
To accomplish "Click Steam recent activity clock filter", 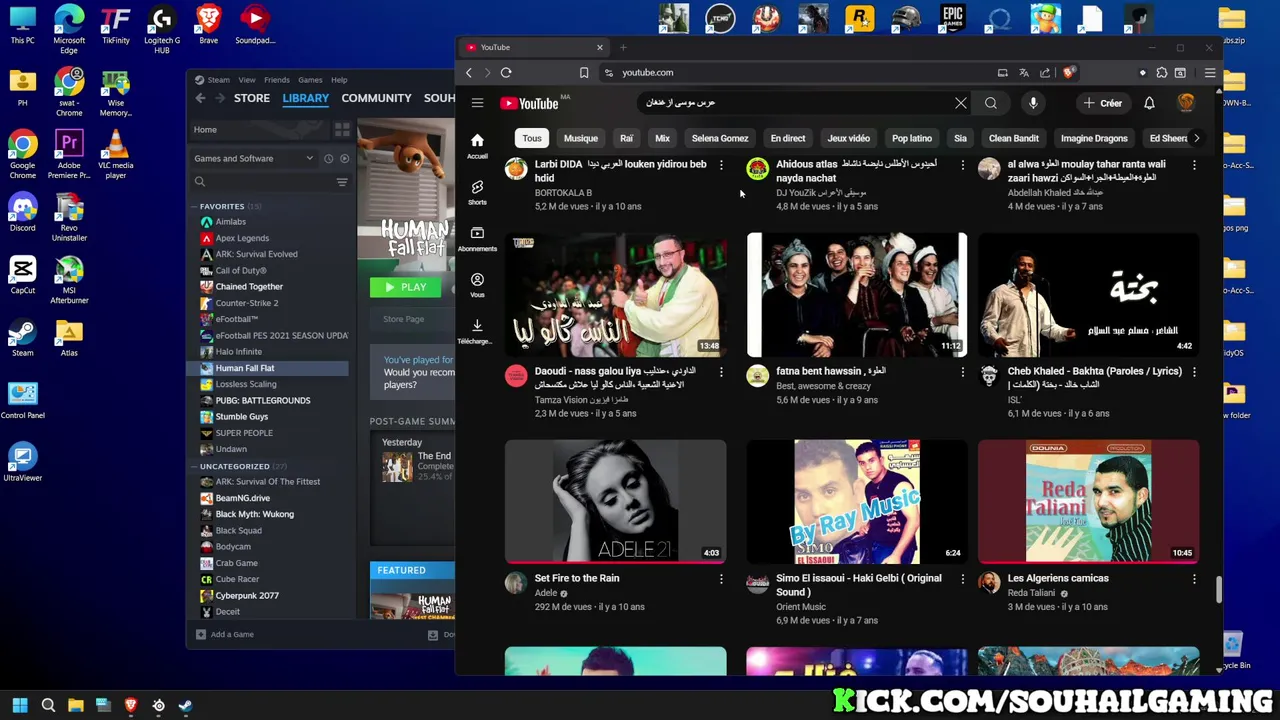I will tap(328, 158).
